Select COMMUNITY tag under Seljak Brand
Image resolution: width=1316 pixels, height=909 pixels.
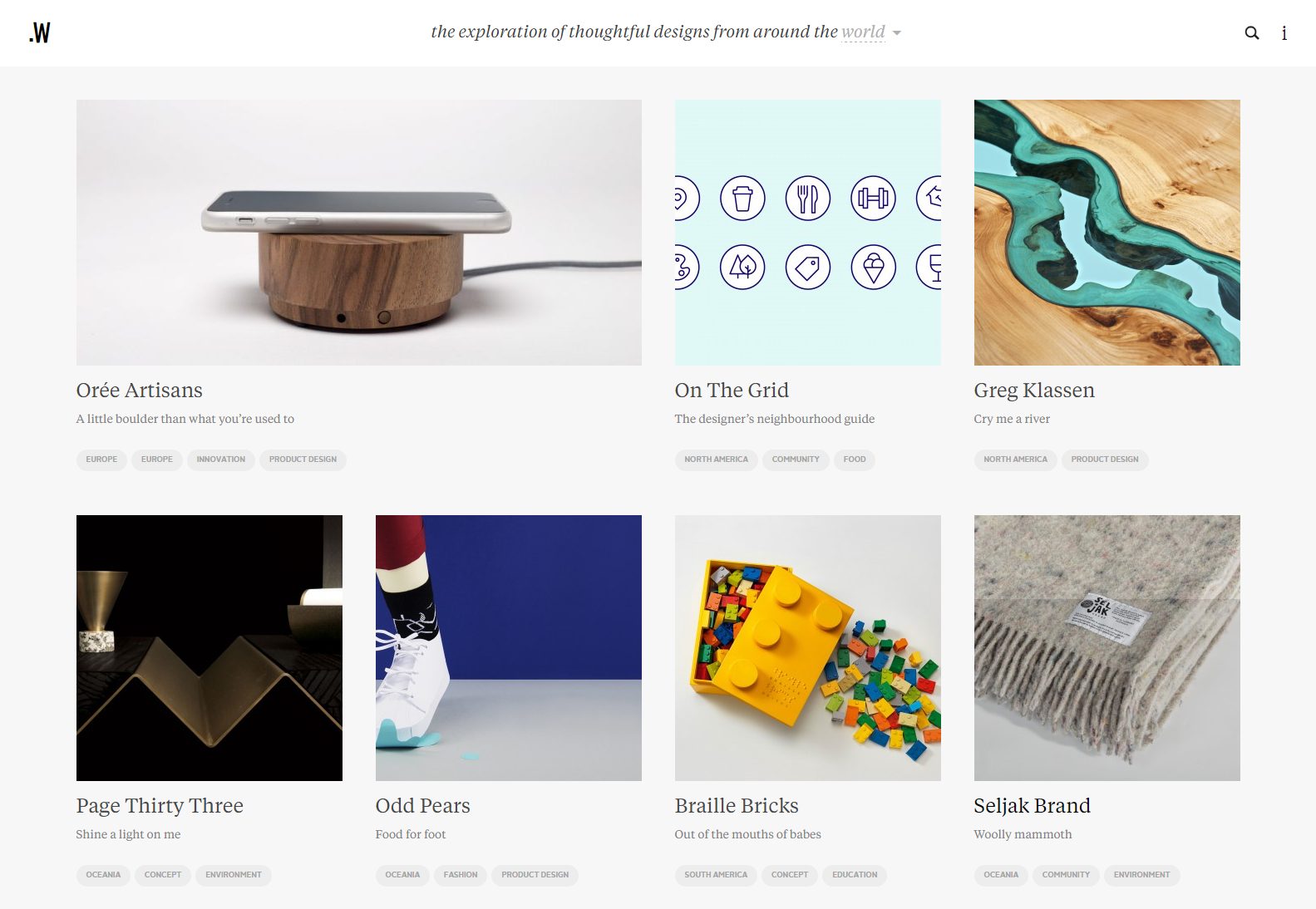tap(1066, 875)
